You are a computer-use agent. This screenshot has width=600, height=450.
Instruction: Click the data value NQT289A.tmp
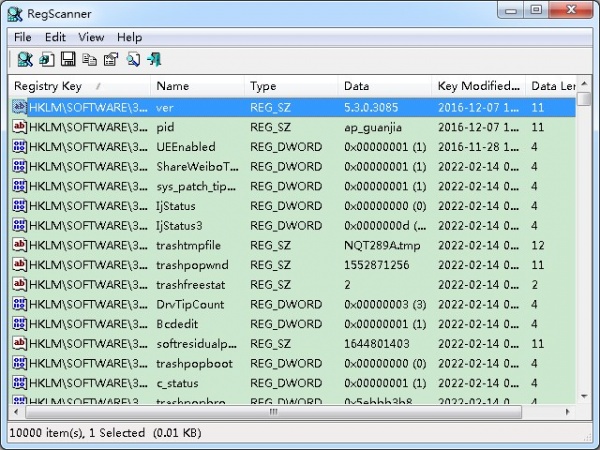382,245
